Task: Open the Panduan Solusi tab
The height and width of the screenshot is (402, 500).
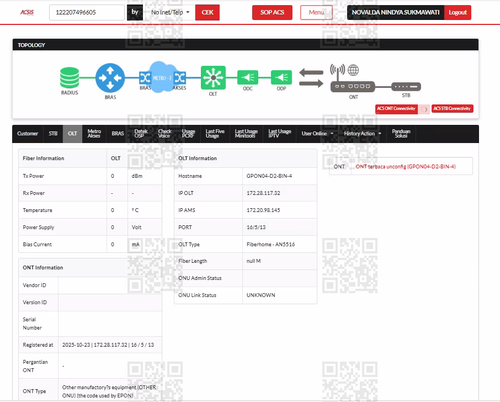Action: 401,134
